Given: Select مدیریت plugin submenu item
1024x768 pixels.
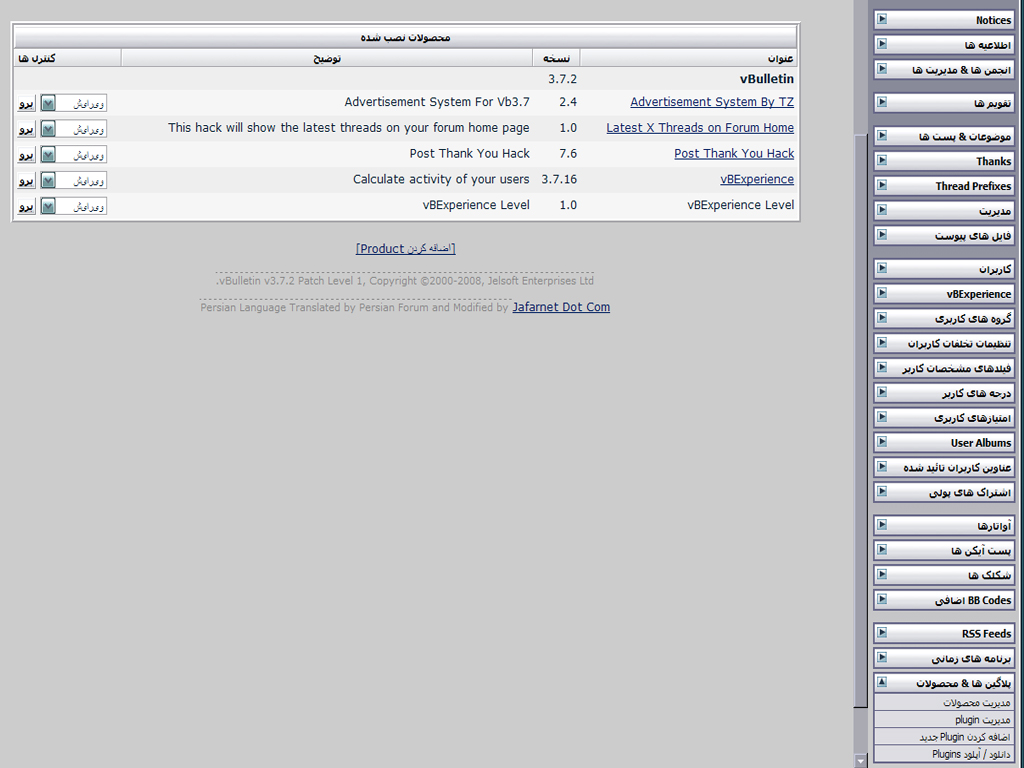Looking at the screenshot, I should point(944,720).
